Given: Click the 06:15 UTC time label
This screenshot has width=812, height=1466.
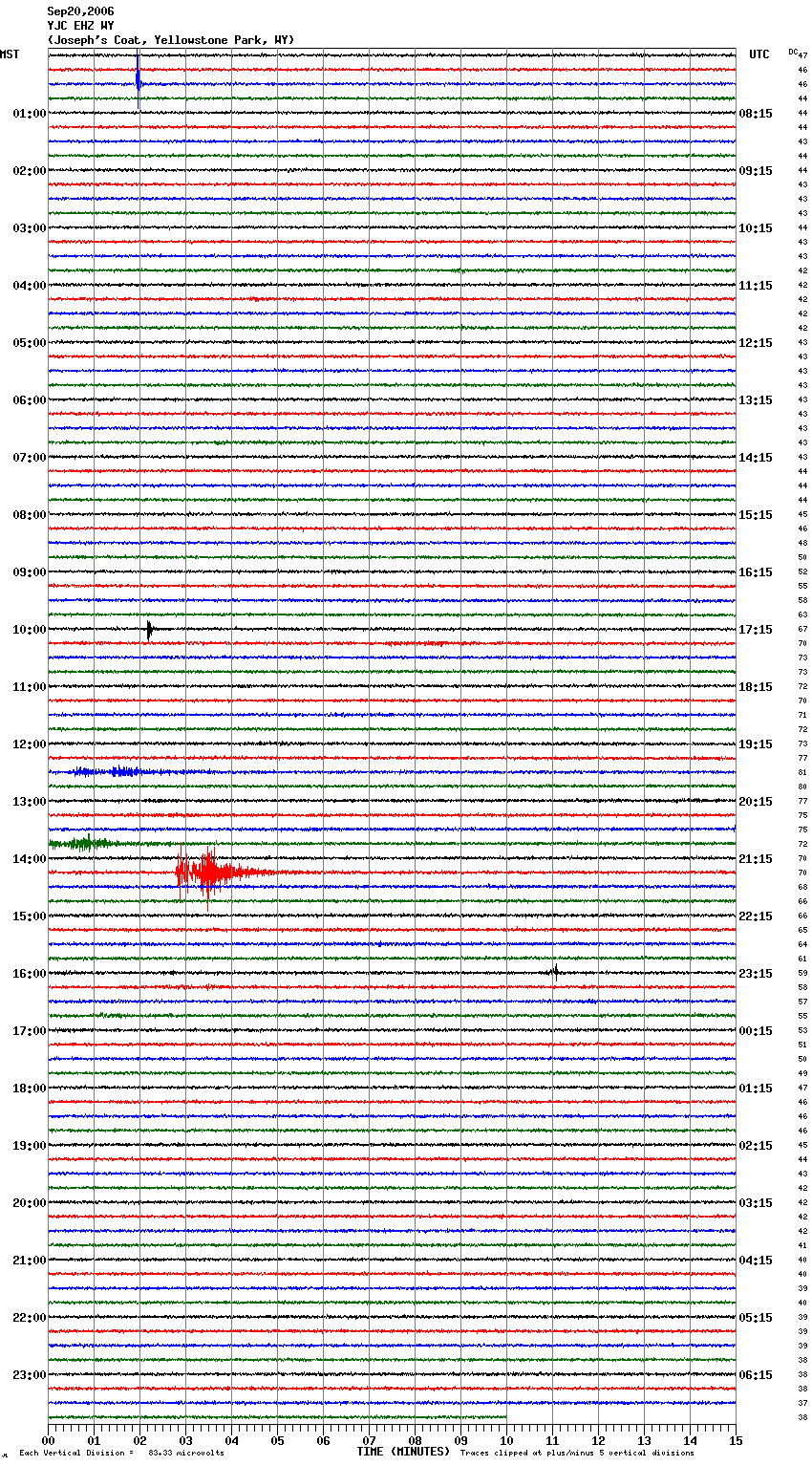Looking at the screenshot, I should (756, 1375).
